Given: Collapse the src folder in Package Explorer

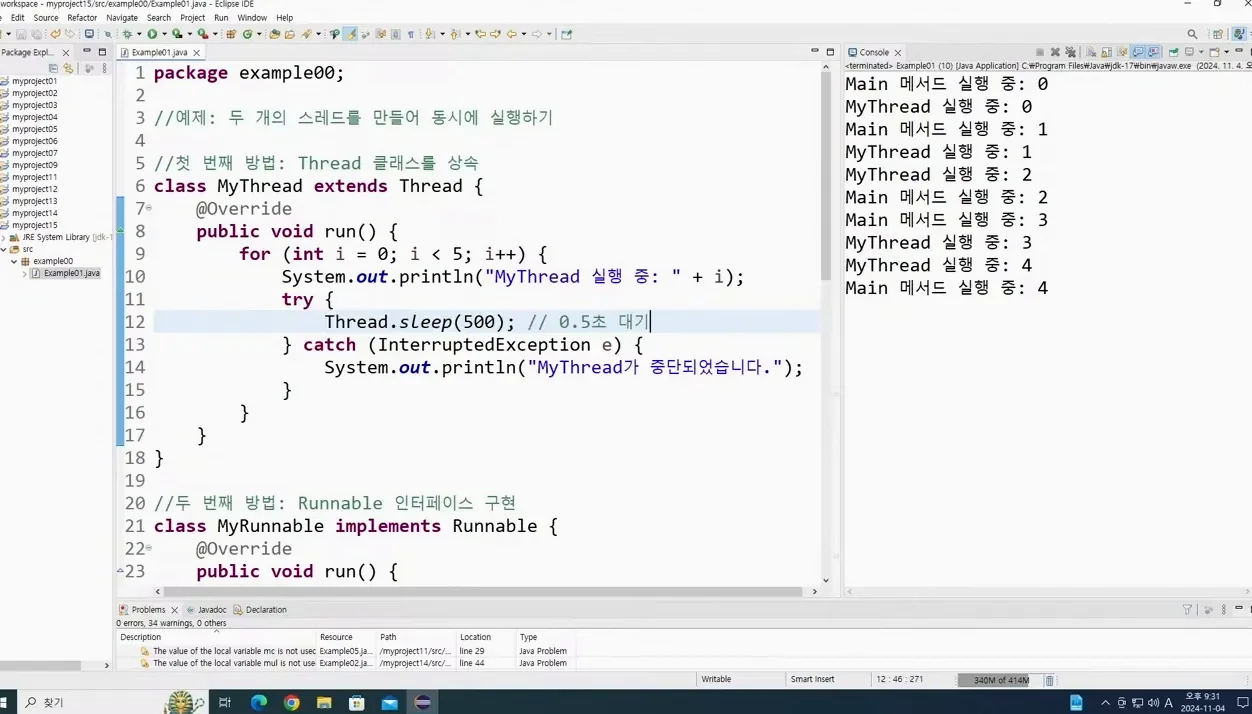Looking at the screenshot, I should (x=4, y=249).
